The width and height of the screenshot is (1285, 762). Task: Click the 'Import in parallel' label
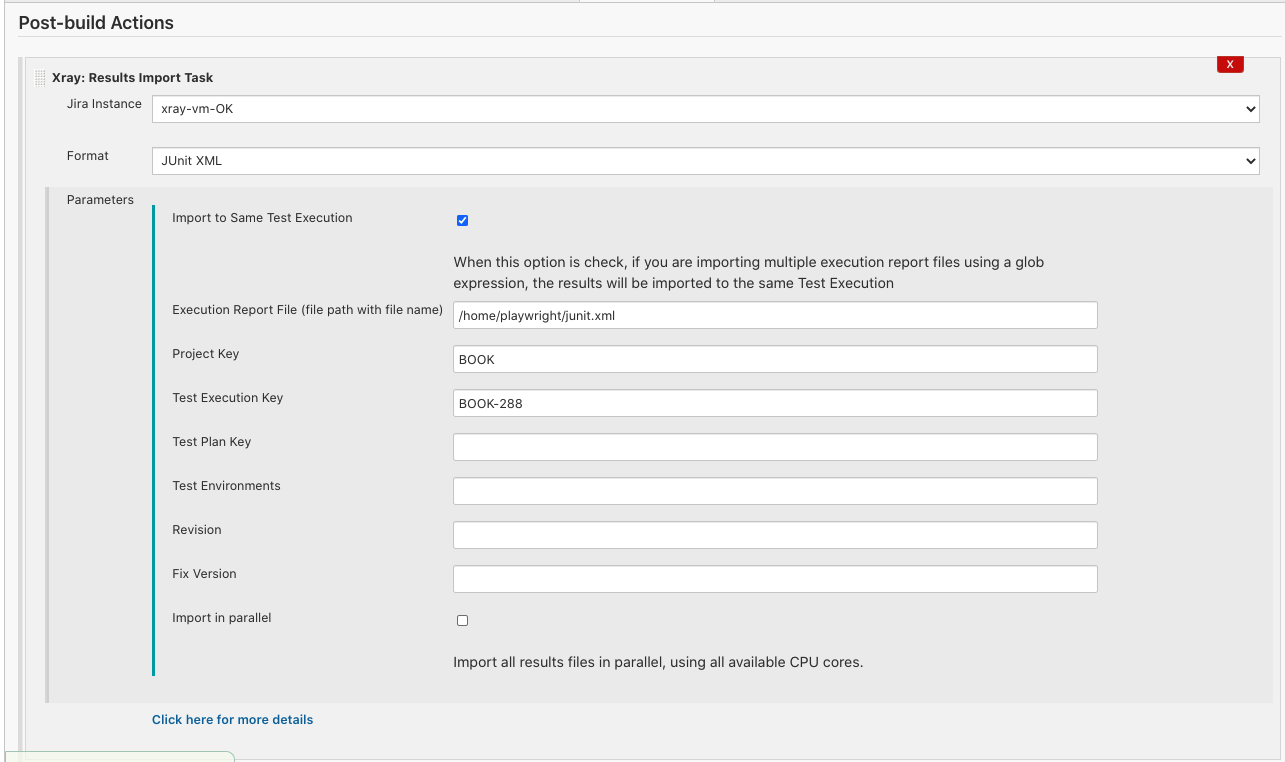tap(222, 618)
